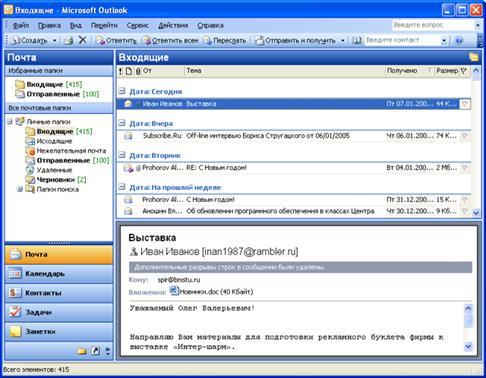Toggle flag on Prohorov С Новым годом! message
This screenshot has width=486, height=378.
pos(465,200)
